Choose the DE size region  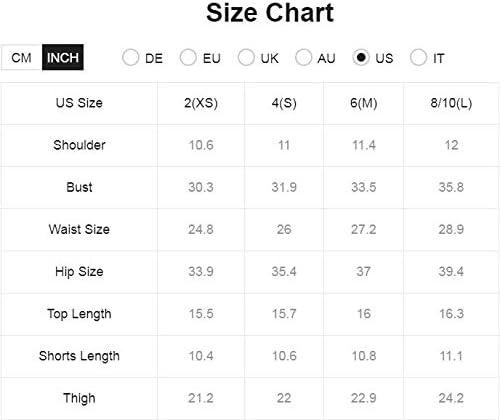(x=130, y=58)
